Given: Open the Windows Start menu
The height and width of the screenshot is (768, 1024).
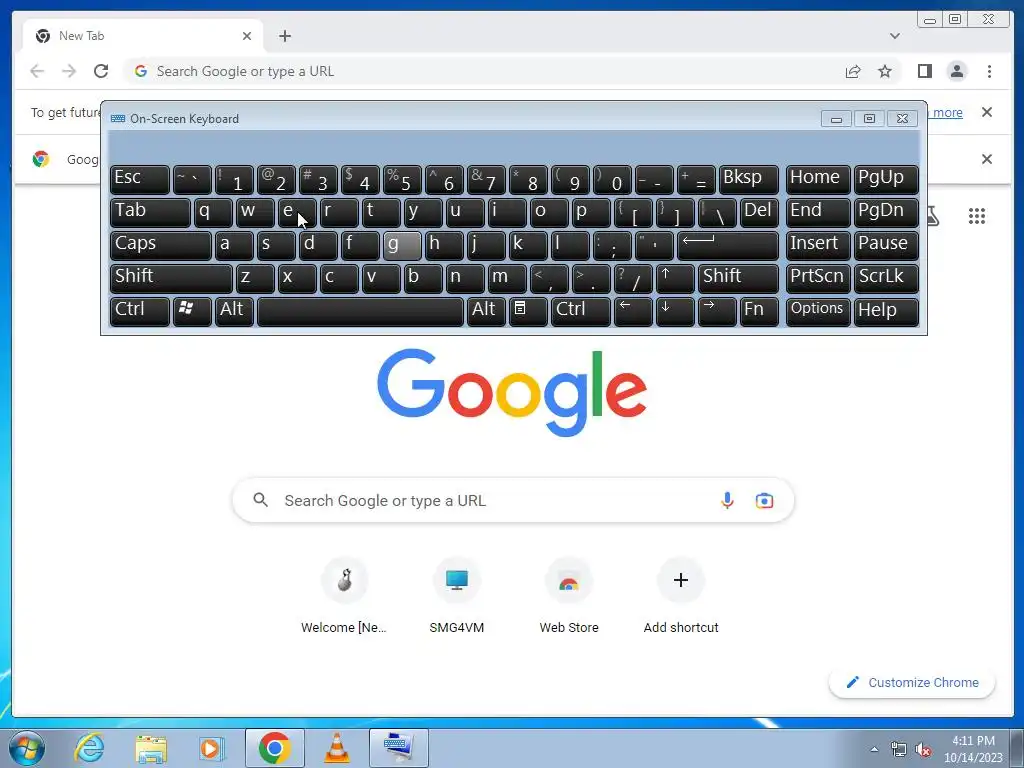Looking at the screenshot, I should click(x=27, y=748).
